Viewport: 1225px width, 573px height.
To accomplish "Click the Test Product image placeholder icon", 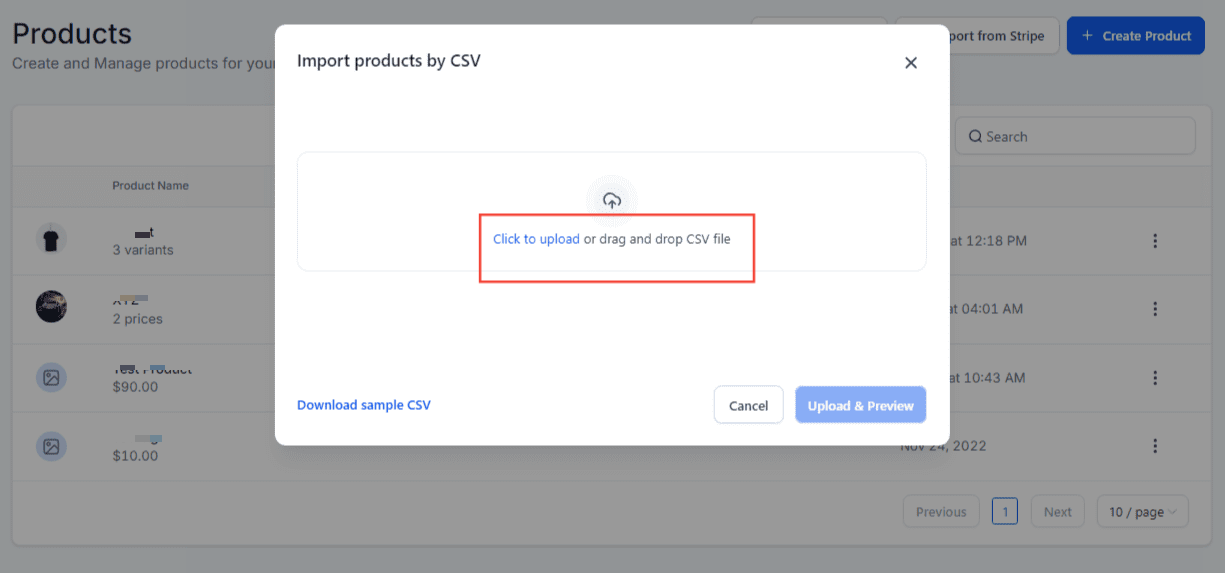I will 51,378.
